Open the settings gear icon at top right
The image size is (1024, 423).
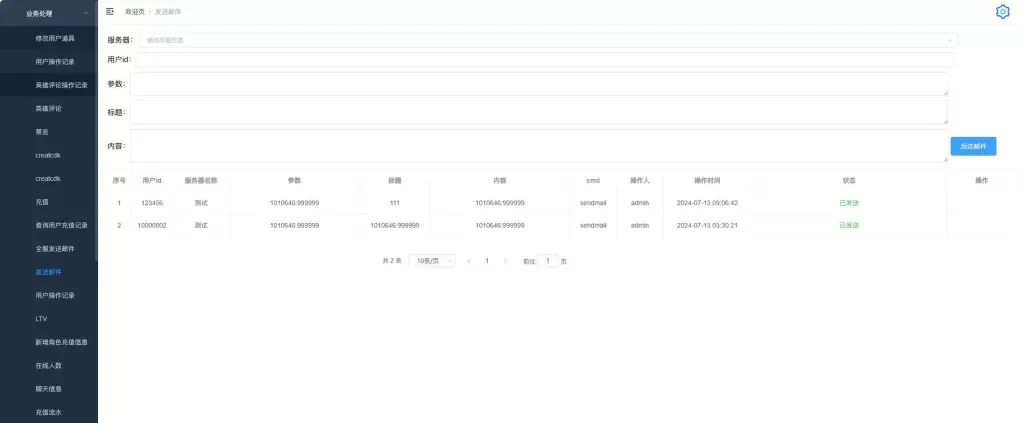tap(1002, 12)
